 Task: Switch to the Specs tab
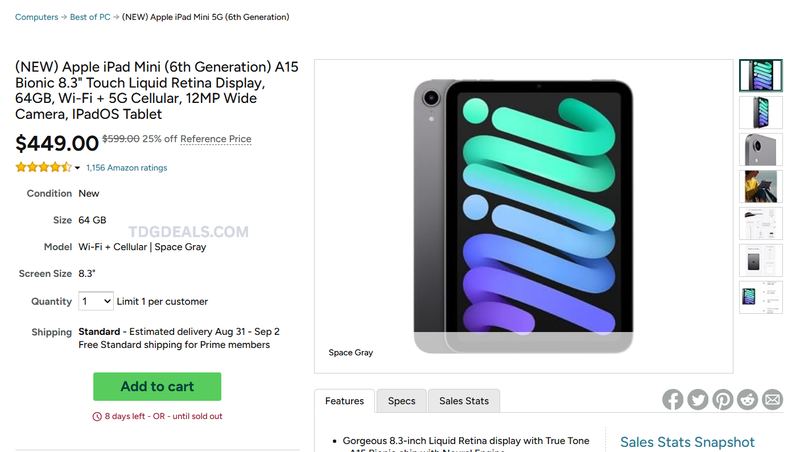[x=402, y=401]
